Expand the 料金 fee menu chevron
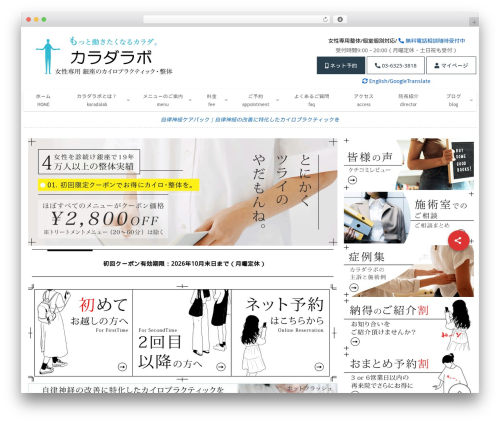This screenshot has width=500, height=423. [x=226, y=100]
